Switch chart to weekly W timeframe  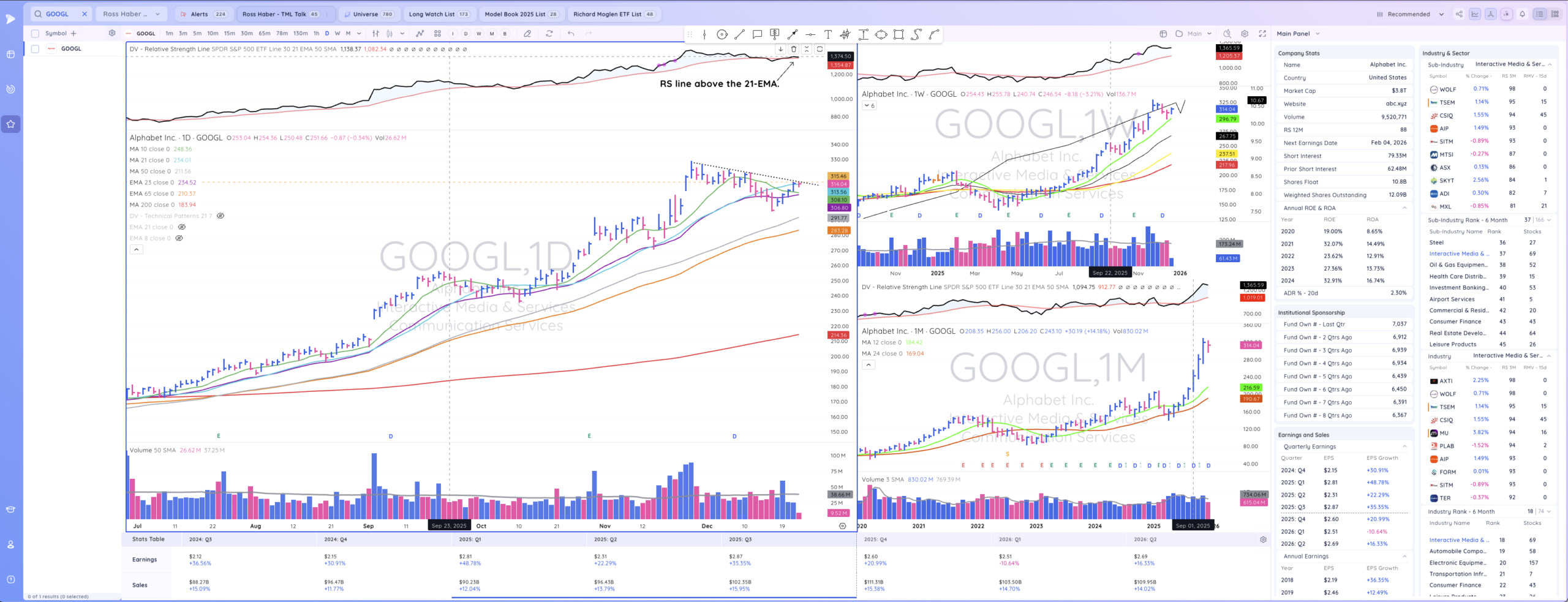tap(337, 34)
